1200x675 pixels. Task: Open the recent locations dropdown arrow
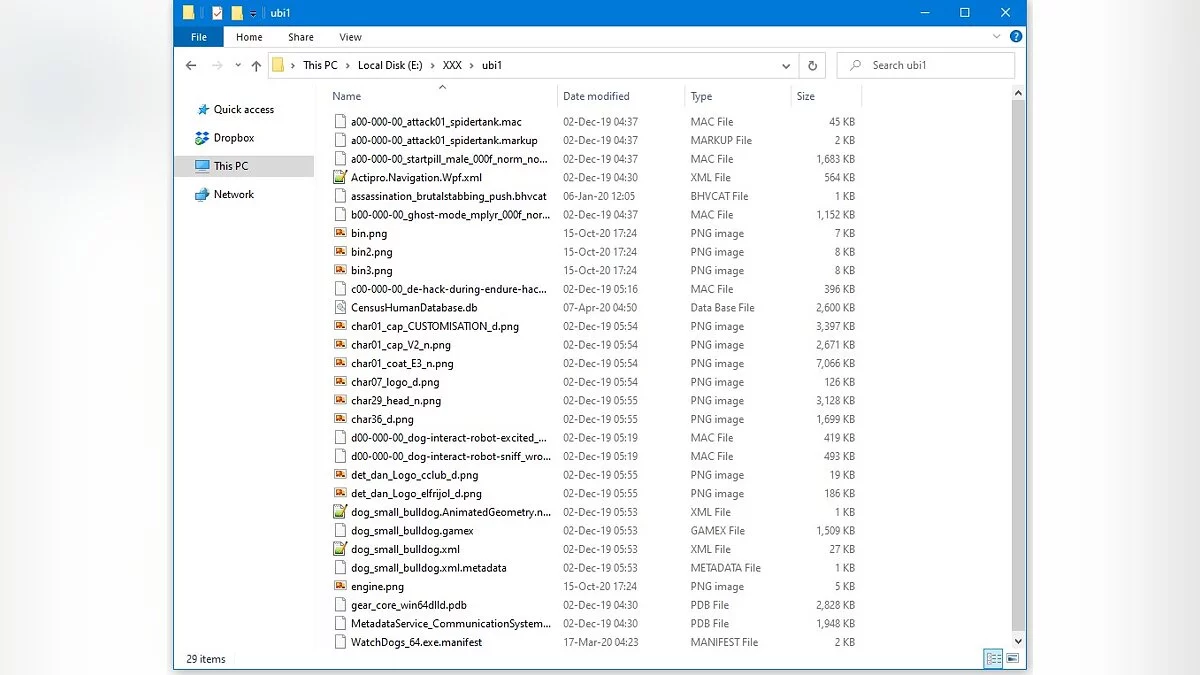[238, 66]
